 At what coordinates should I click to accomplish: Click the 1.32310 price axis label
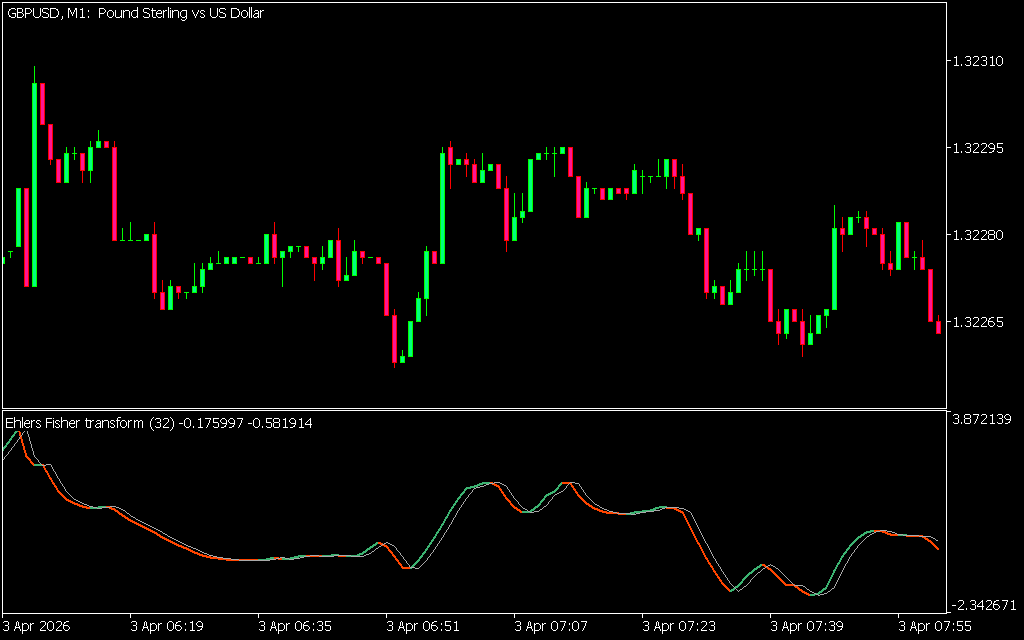click(x=978, y=61)
